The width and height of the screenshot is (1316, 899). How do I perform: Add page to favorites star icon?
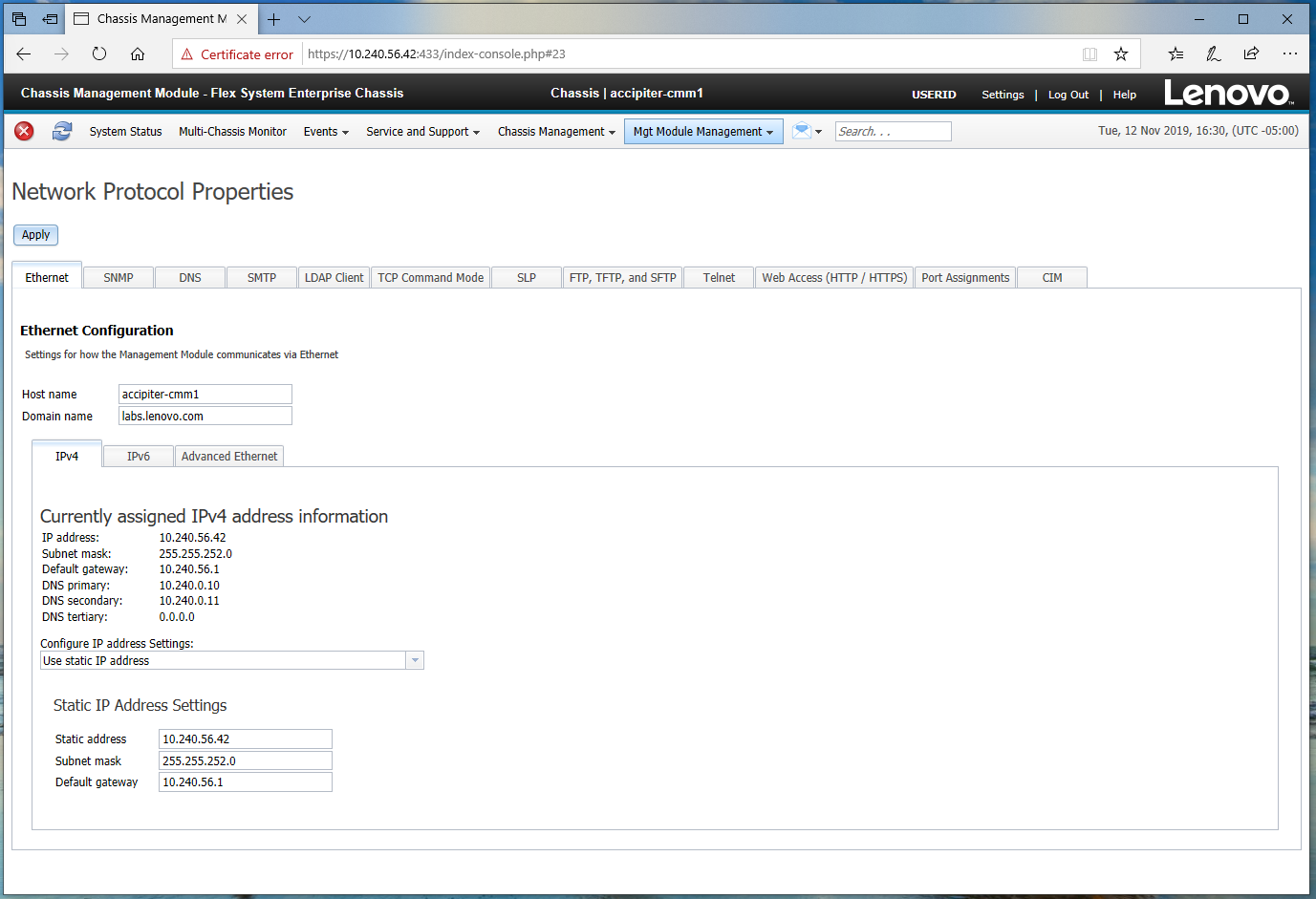[x=1121, y=54]
